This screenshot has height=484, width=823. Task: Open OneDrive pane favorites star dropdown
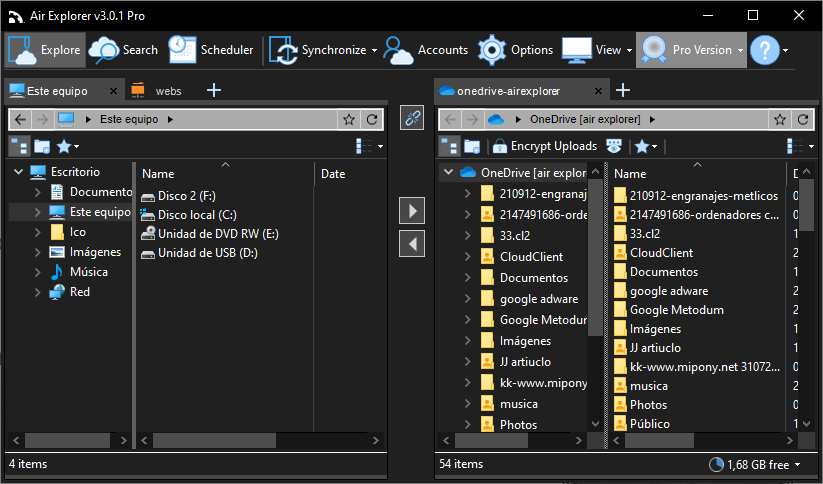[646, 146]
